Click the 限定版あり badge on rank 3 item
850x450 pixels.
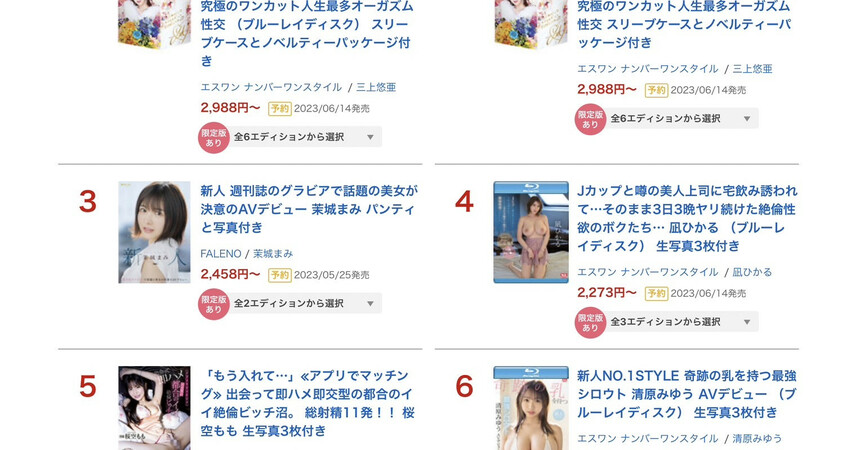pos(213,304)
